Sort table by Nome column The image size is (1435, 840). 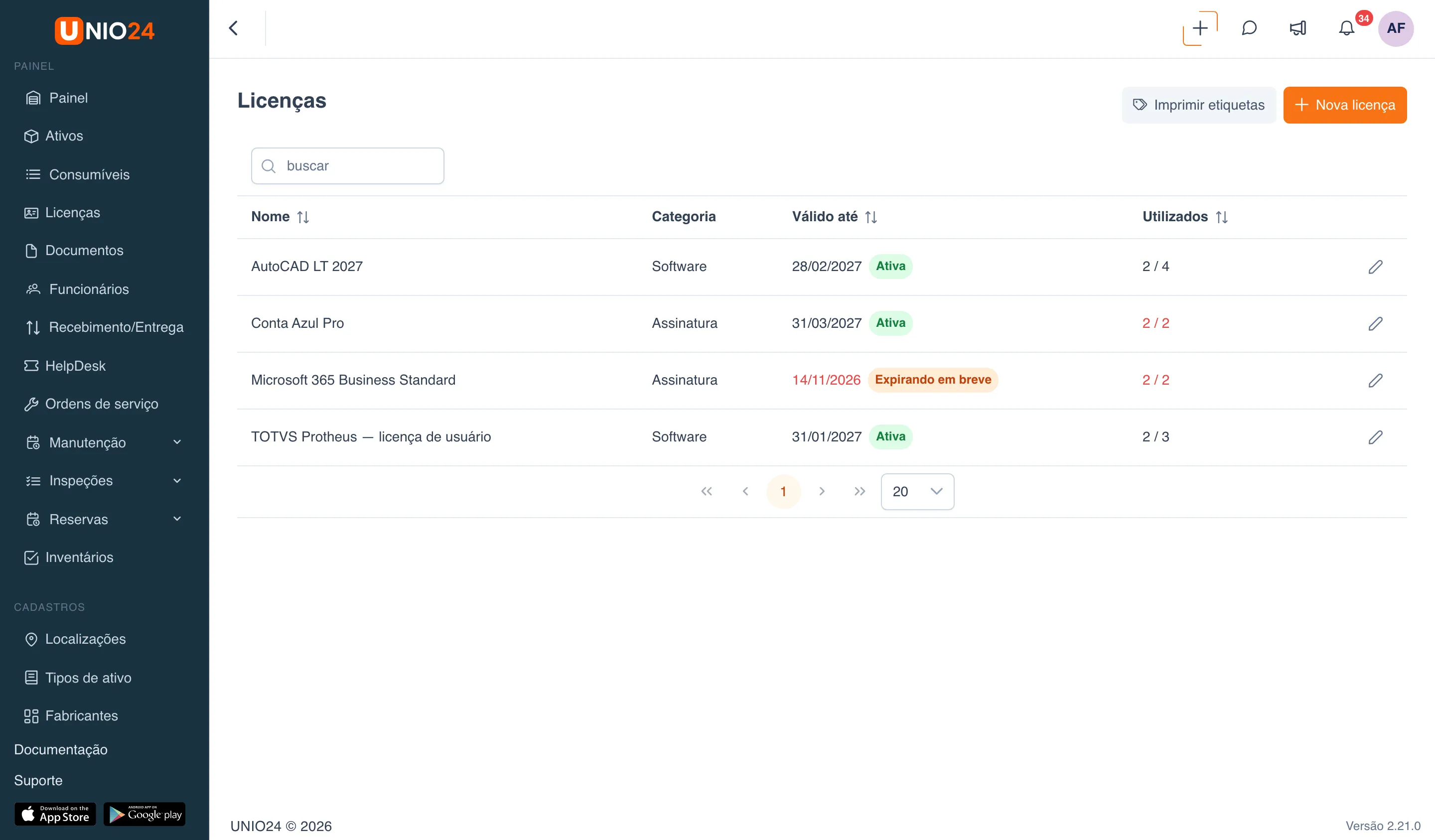(x=303, y=217)
